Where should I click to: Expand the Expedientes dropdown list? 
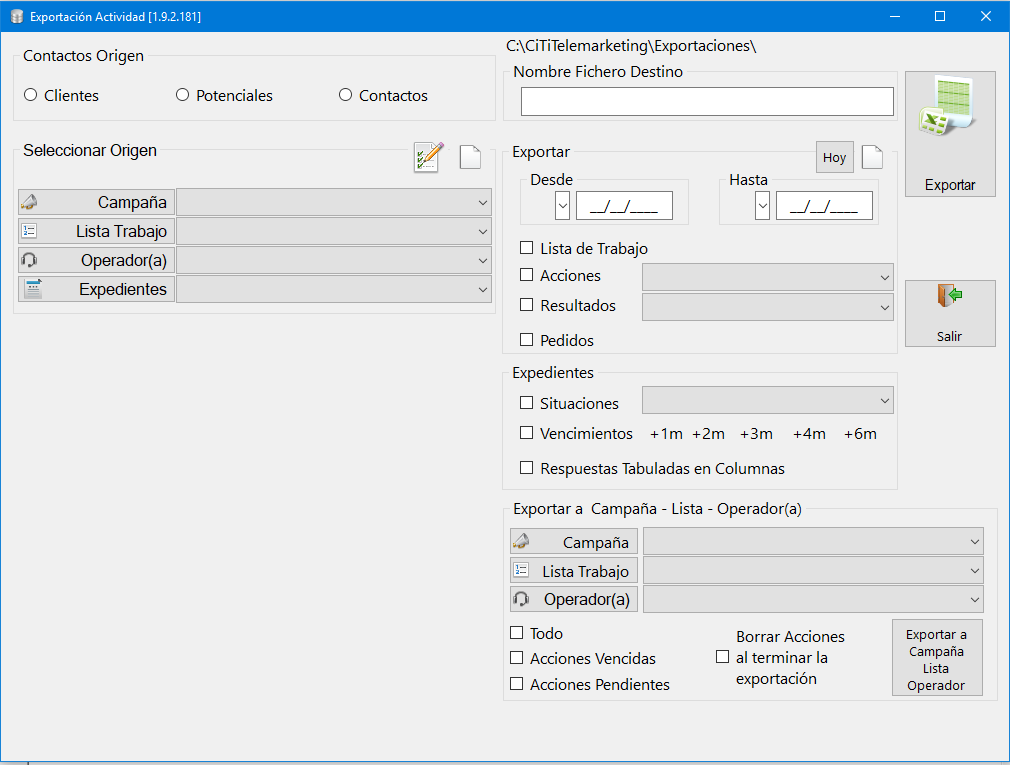click(334, 289)
